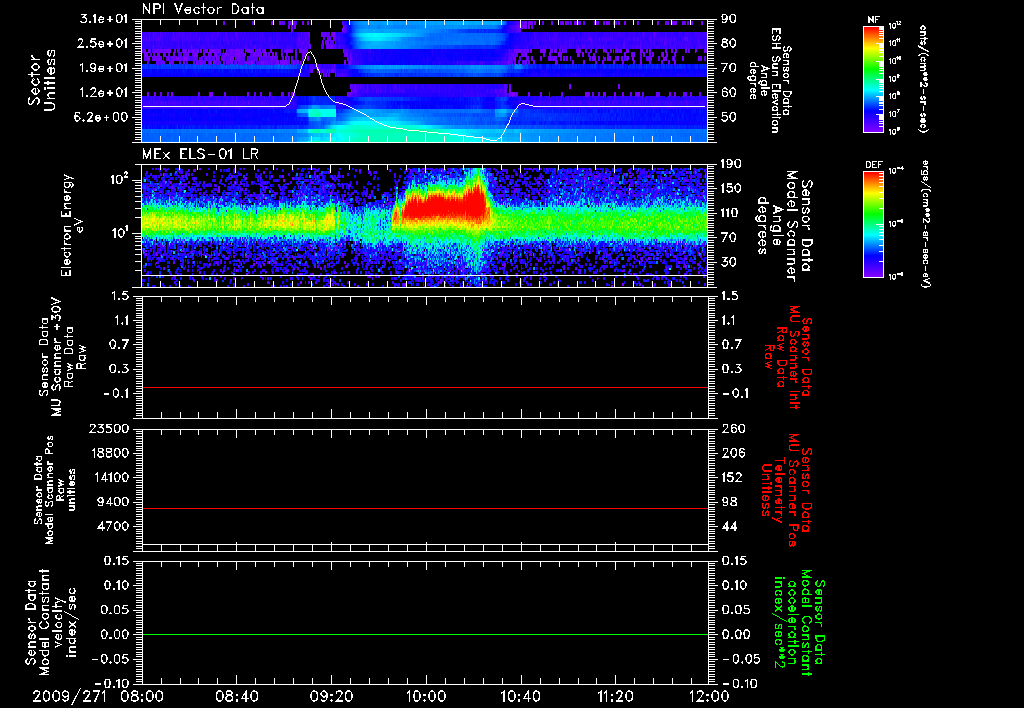
Task: Click the 'ESH Sun Elevation Angle' axis label
Action: (769, 80)
